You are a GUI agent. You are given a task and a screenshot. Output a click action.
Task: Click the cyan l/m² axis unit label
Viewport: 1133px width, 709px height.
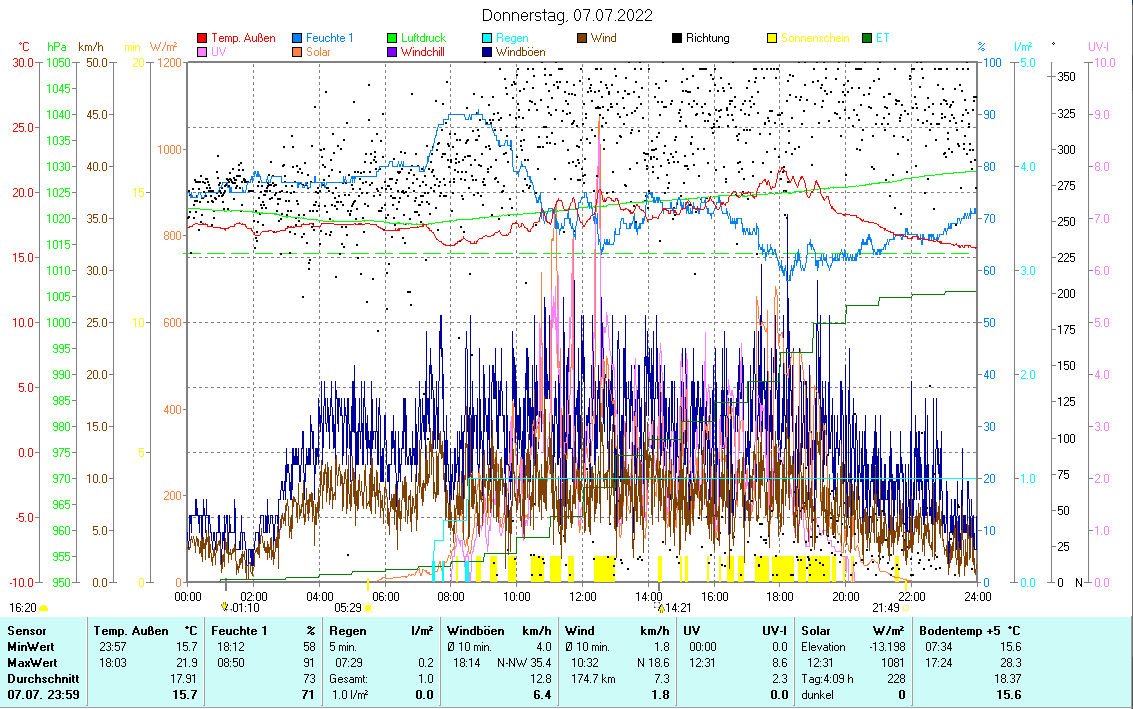(x=1022, y=47)
